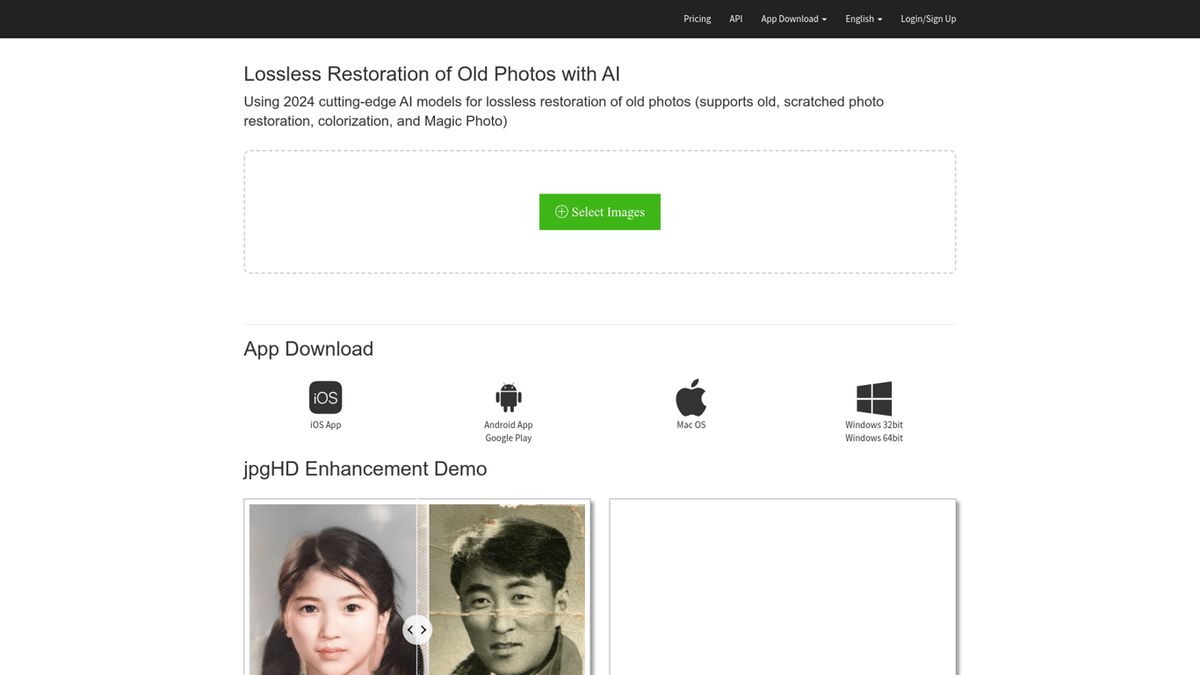Click the Apple logo for Mac OS
The height and width of the screenshot is (675, 1200).
click(x=691, y=397)
